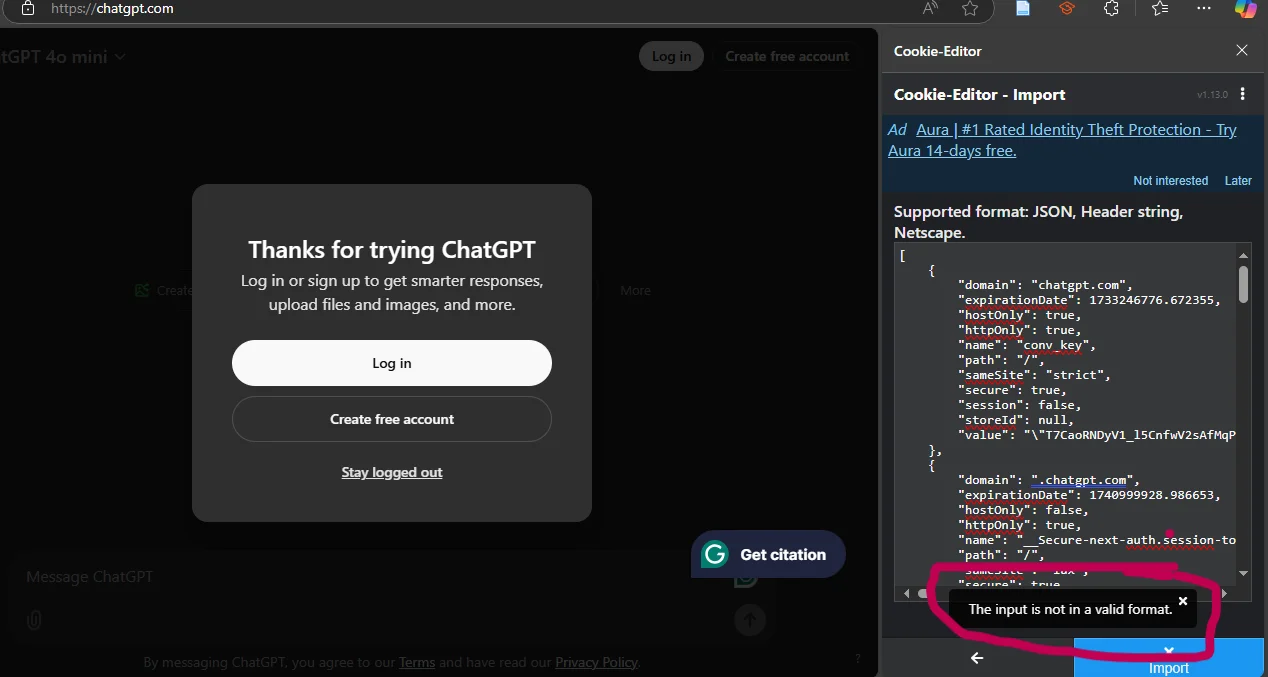The width and height of the screenshot is (1268, 677).
Task: Click Not interested on the ad
Action: click(x=1170, y=181)
